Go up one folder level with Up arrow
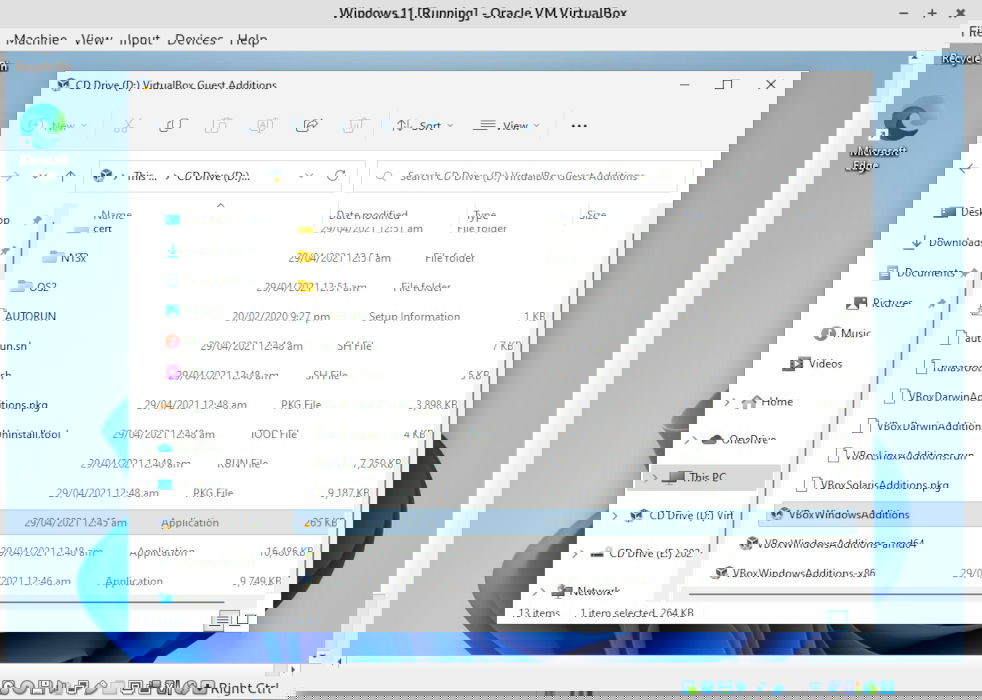982x700 pixels. 71,176
